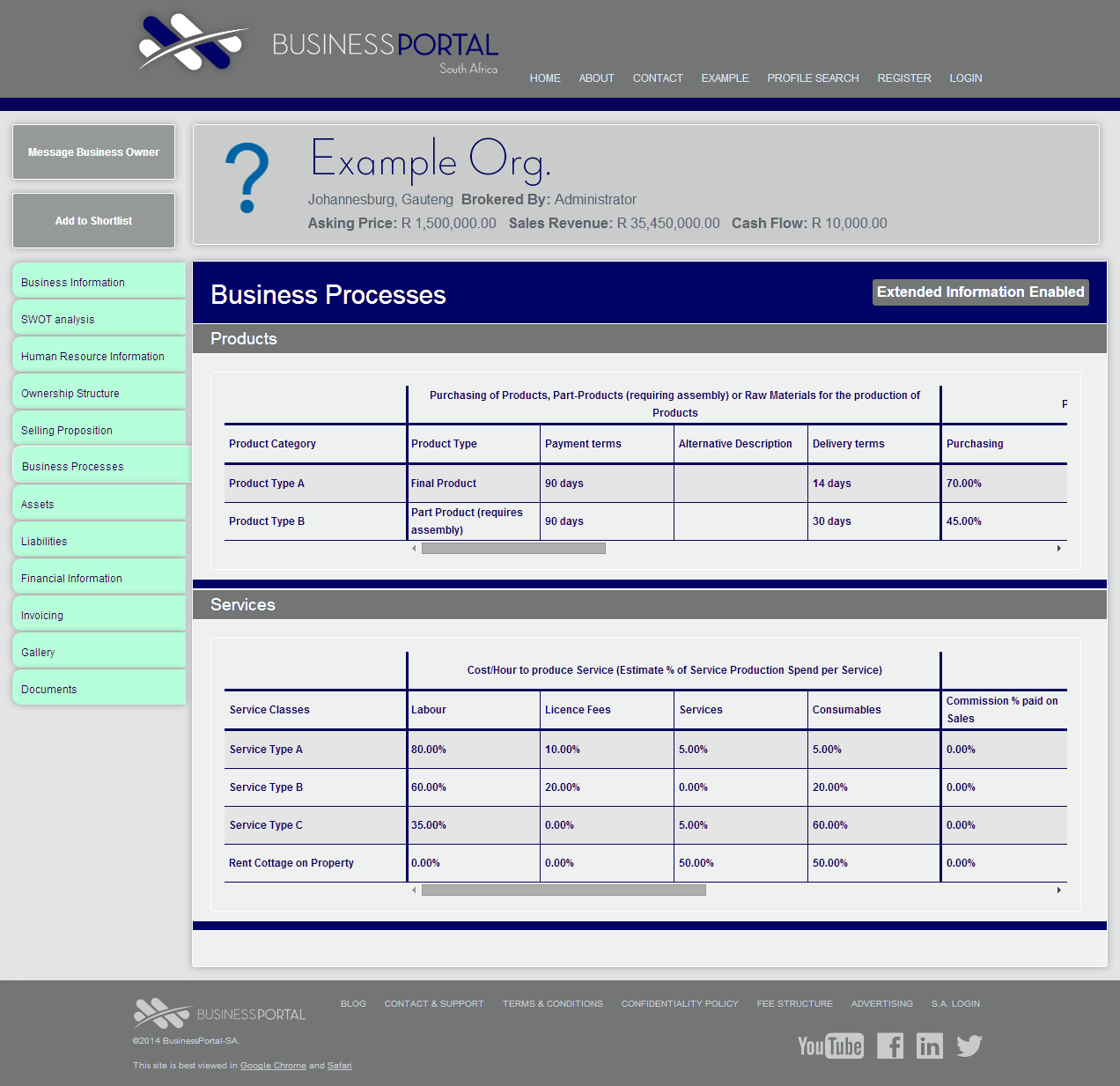Click the Service Type C row label

[x=266, y=825]
